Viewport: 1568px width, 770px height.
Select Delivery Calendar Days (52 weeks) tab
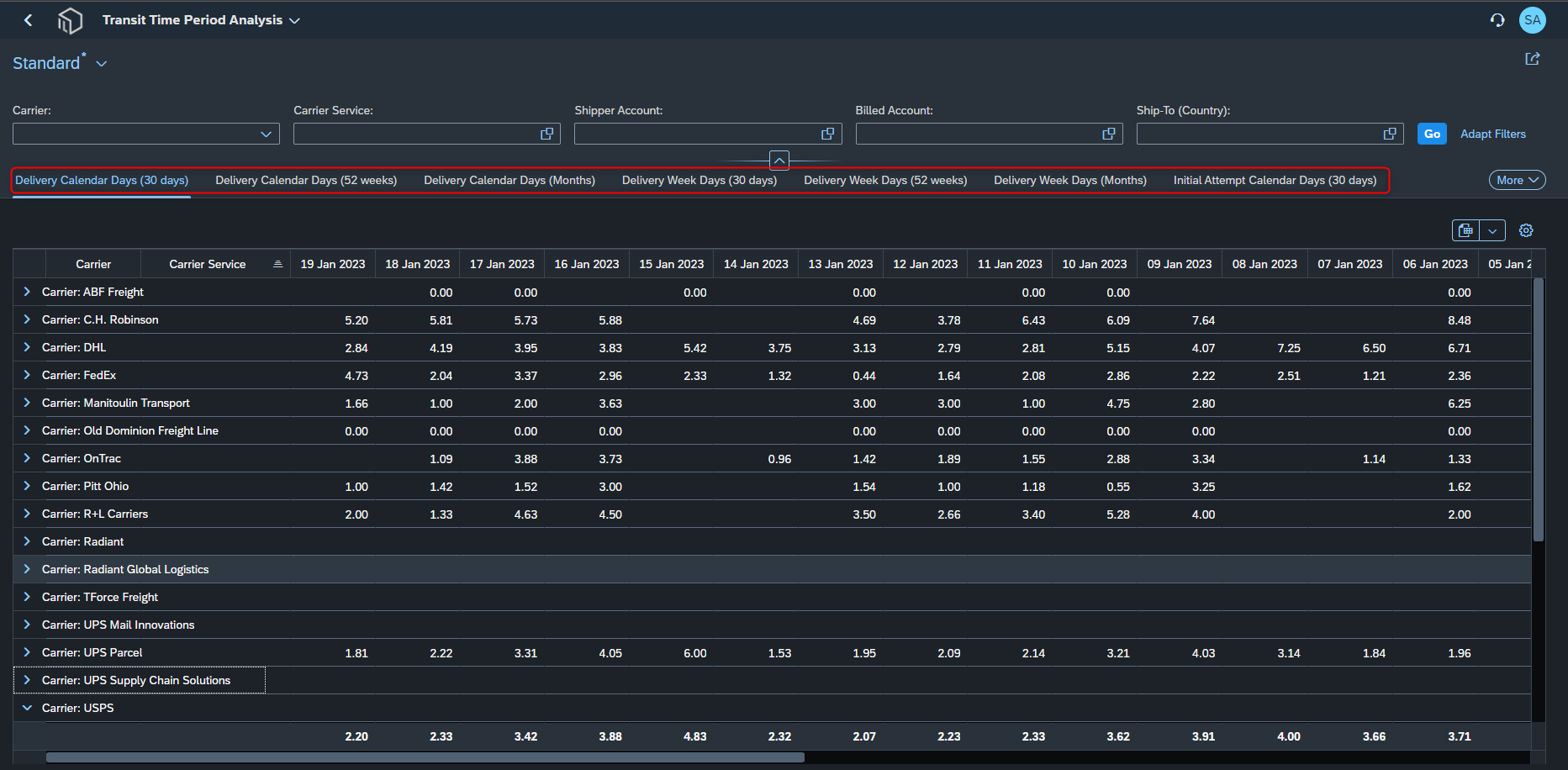(x=306, y=180)
